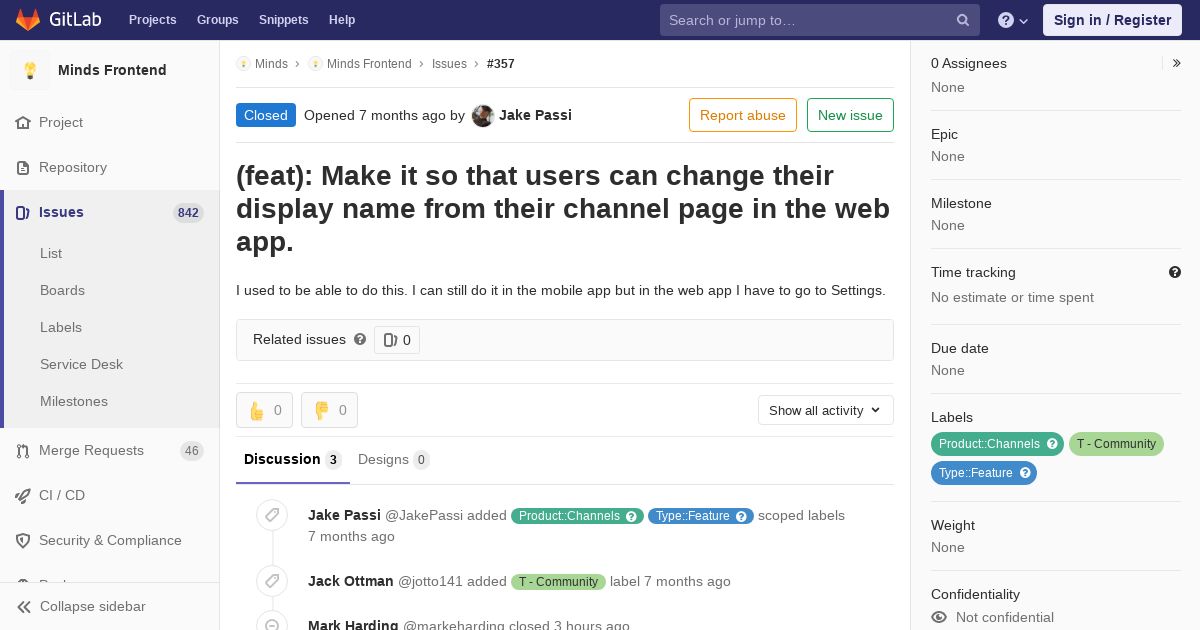Click the label icon beside Jack Ottman activity
Image resolution: width=1200 pixels, height=630 pixels.
272,581
